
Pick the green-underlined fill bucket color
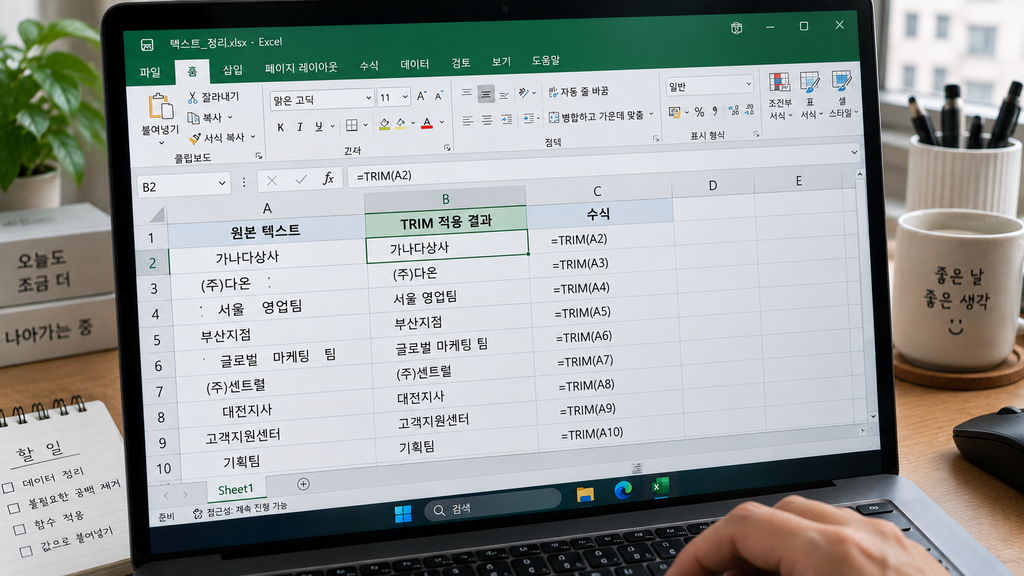click(x=384, y=124)
